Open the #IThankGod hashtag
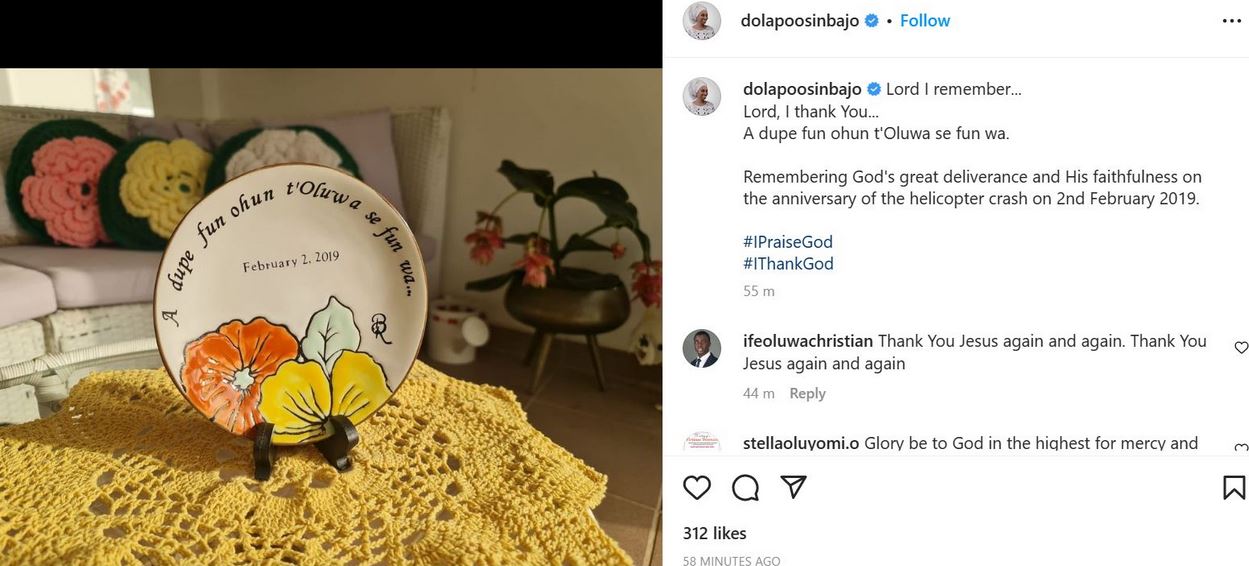This screenshot has width=1249, height=566. (788, 264)
